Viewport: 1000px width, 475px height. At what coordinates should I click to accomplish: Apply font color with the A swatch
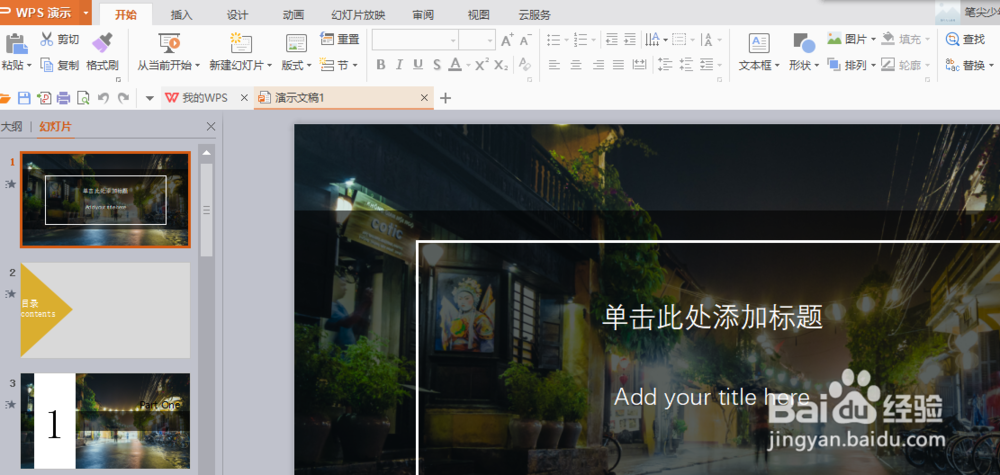455,64
